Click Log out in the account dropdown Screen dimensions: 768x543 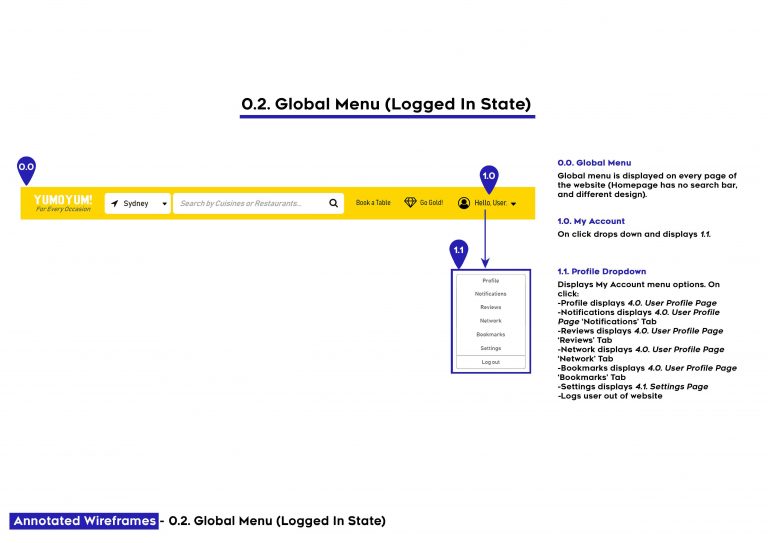491,362
